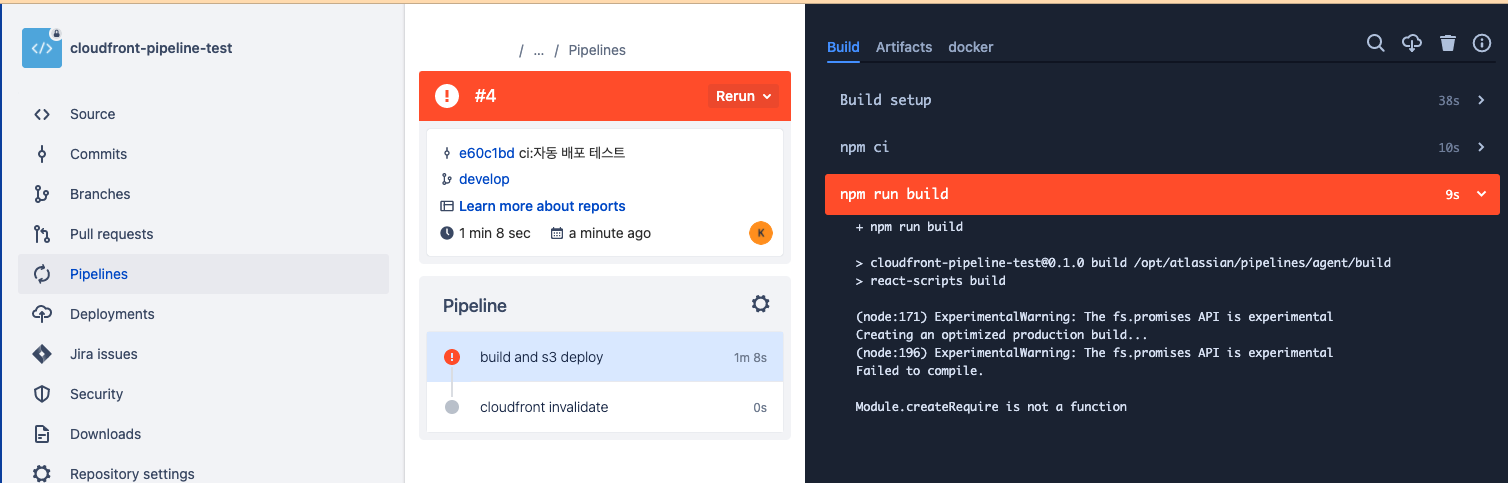Click the Pull requests sidebar icon

point(42,234)
